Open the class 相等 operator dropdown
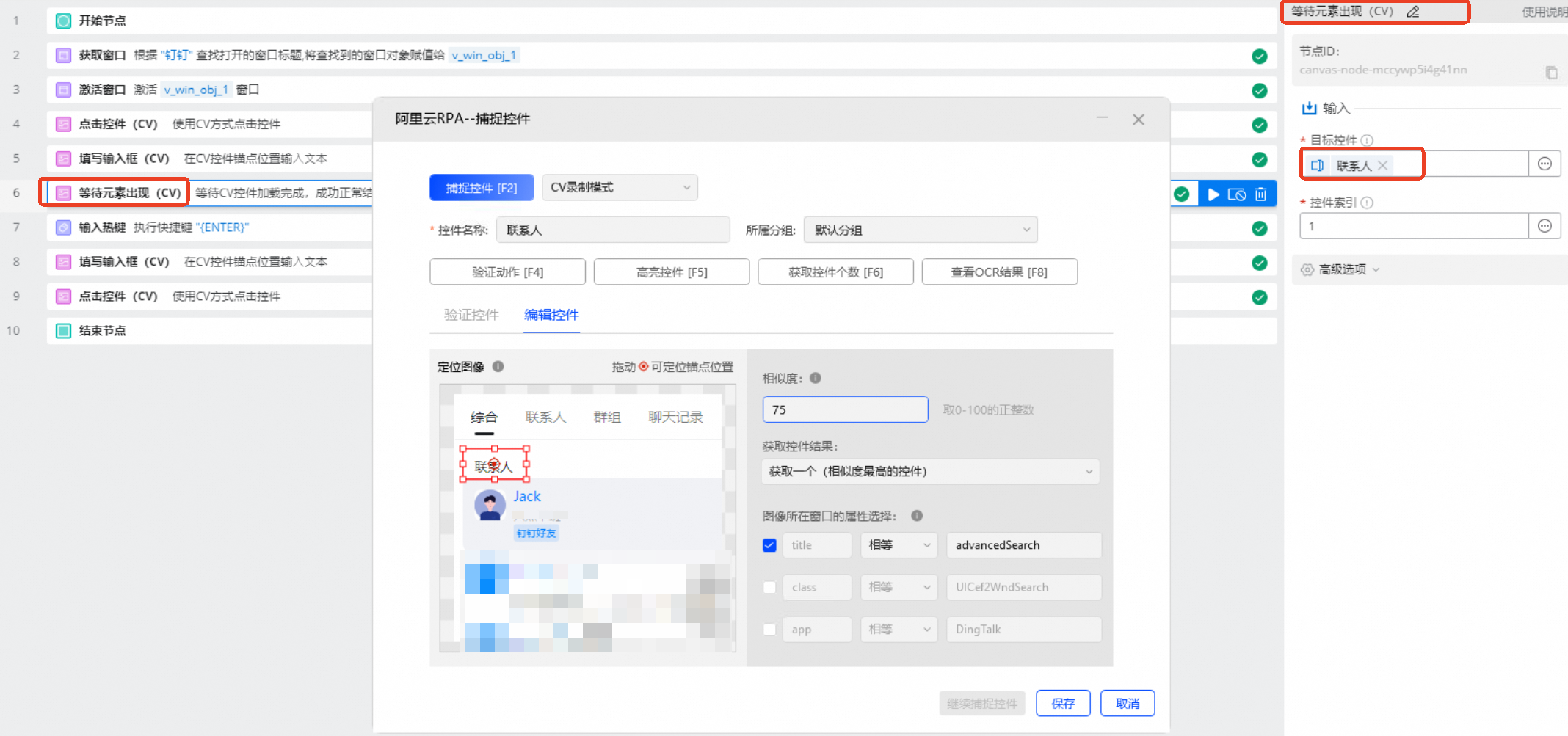This screenshot has height=736, width=1568. pyautogui.click(x=899, y=587)
